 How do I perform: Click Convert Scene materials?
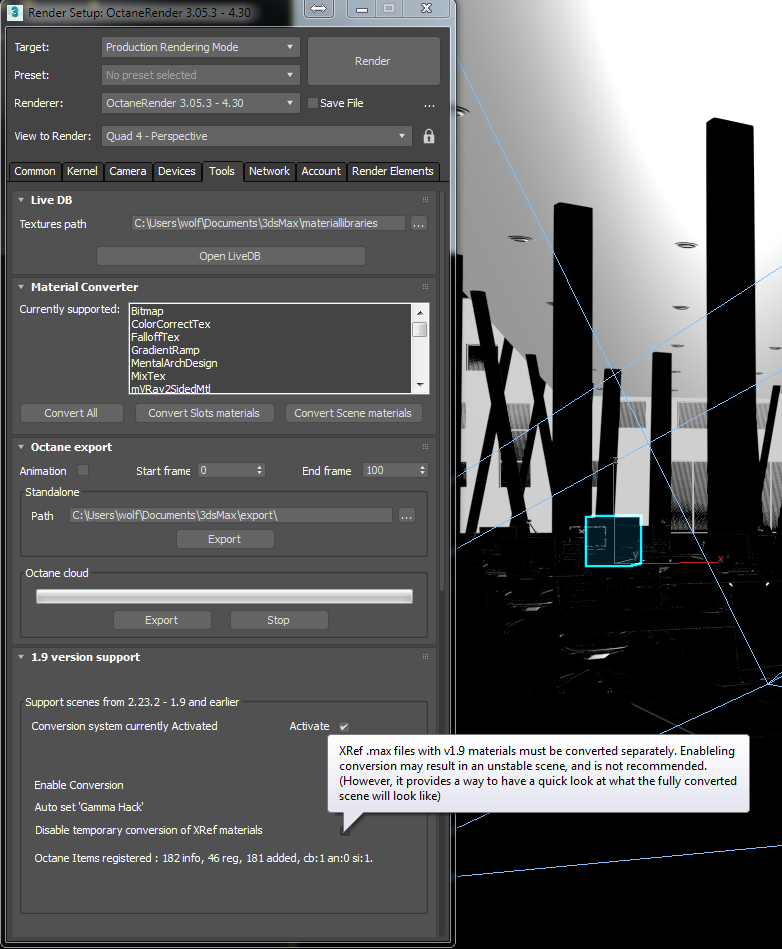(x=353, y=413)
